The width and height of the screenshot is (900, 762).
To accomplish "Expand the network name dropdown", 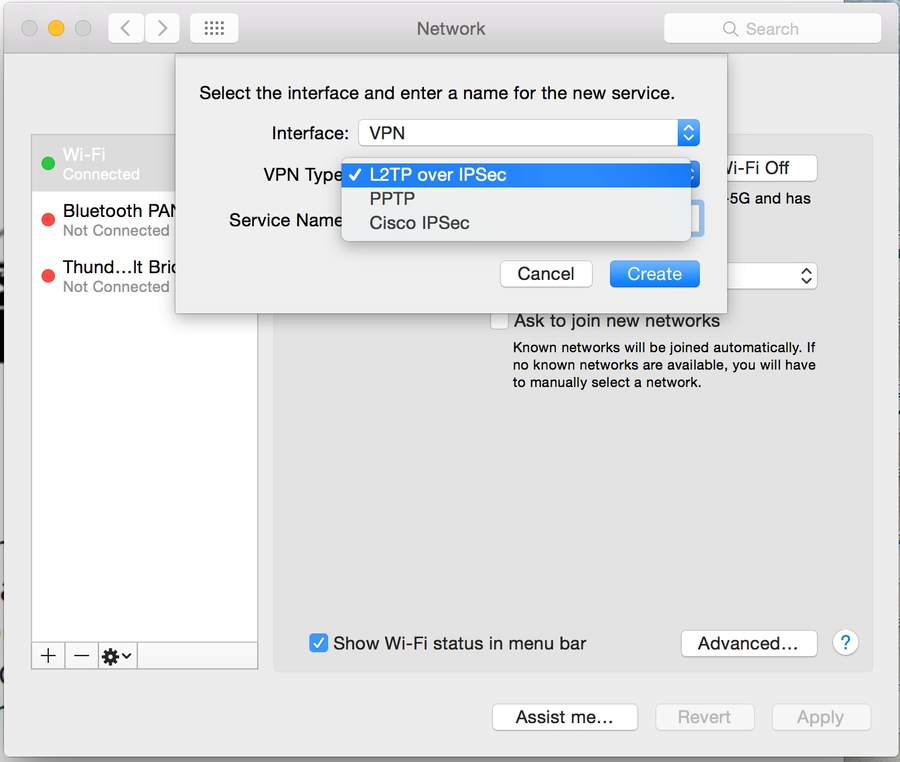I will [x=805, y=276].
